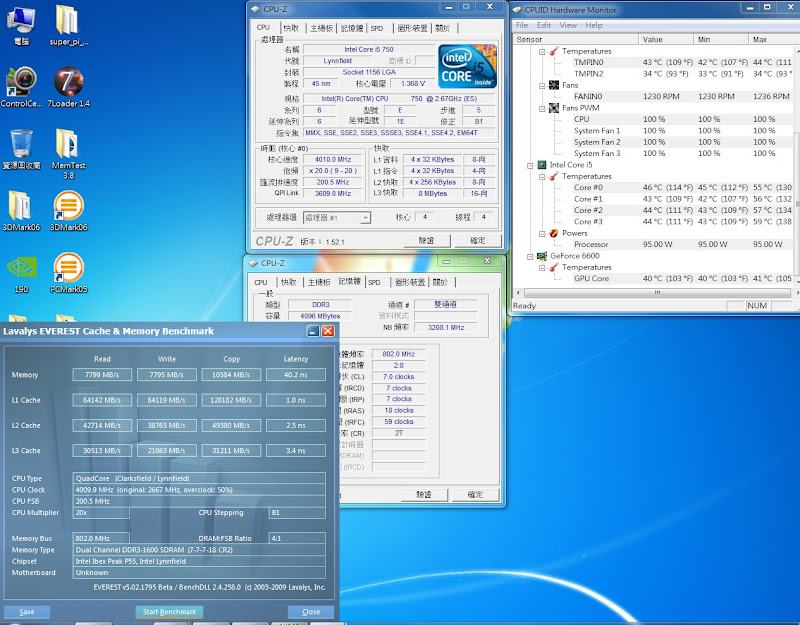The height and width of the screenshot is (625, 800).
Task: Click the horizontal scrollbar in Hardware Monitor
Action: click(657, 293)
